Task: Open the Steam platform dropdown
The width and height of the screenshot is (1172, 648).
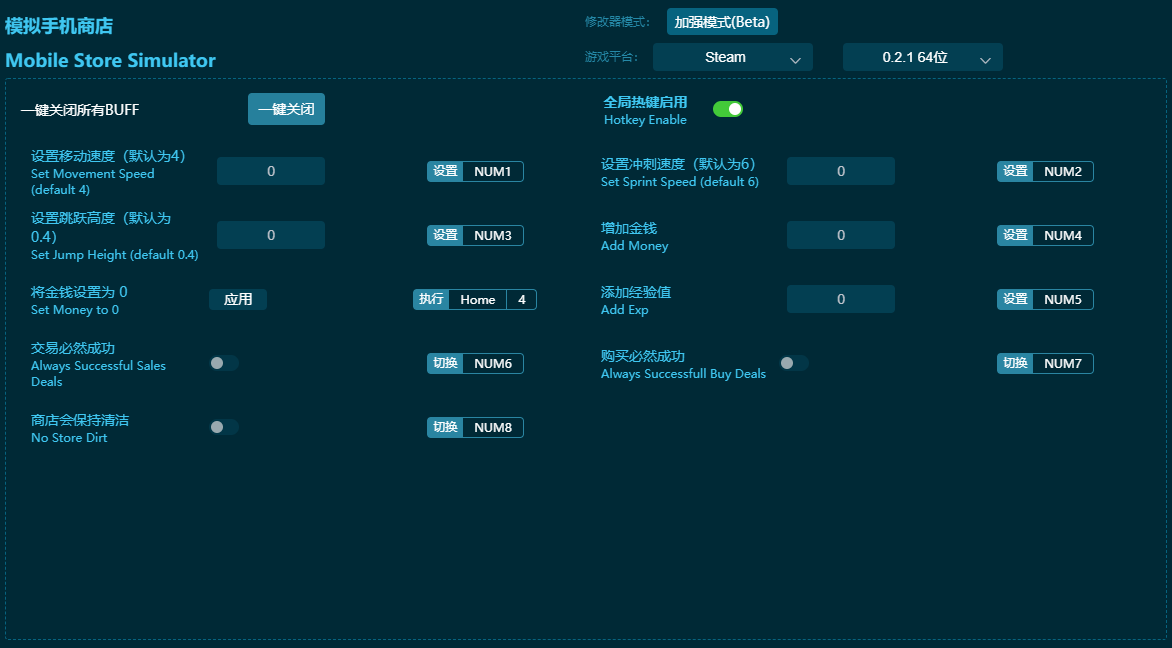Action: [732, 58]
